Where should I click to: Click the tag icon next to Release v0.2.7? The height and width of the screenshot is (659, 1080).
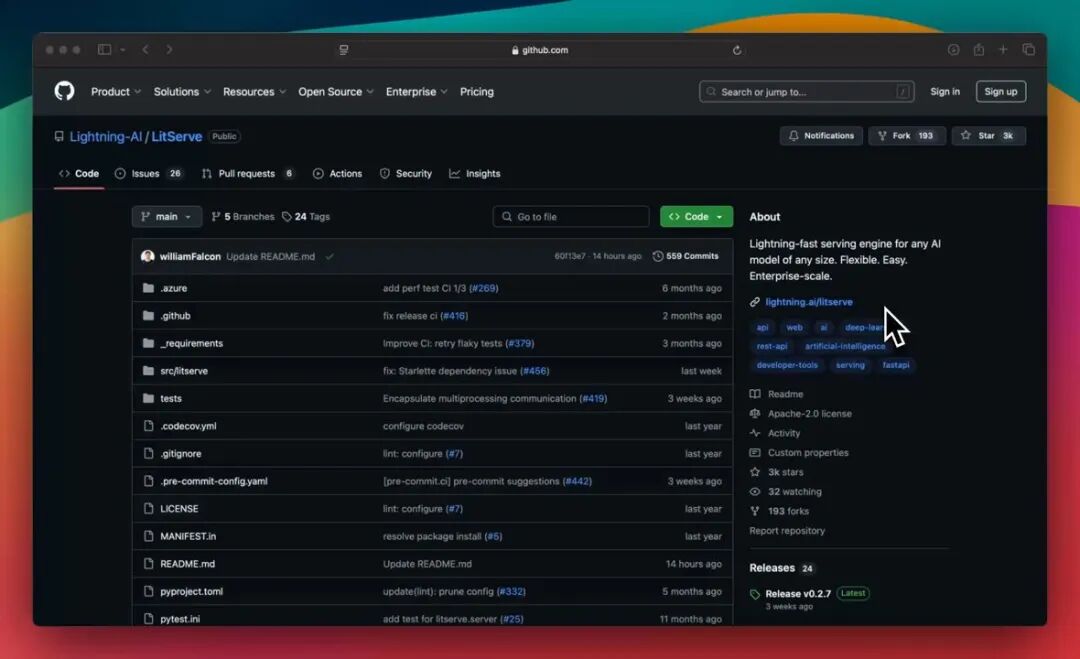pos(755,594)
